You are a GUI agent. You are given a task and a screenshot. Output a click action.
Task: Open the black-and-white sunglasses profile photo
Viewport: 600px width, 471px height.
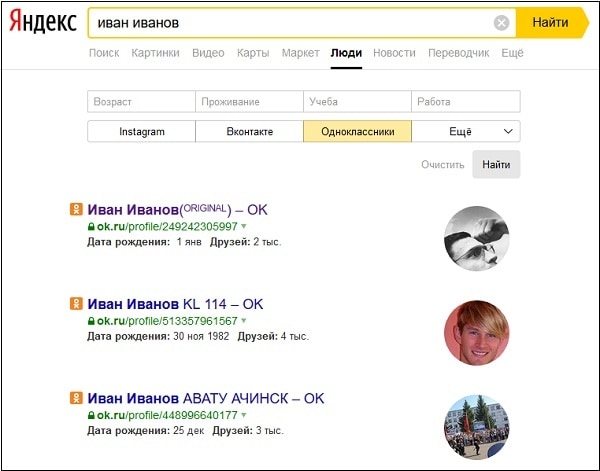click(x=476, y=238)
